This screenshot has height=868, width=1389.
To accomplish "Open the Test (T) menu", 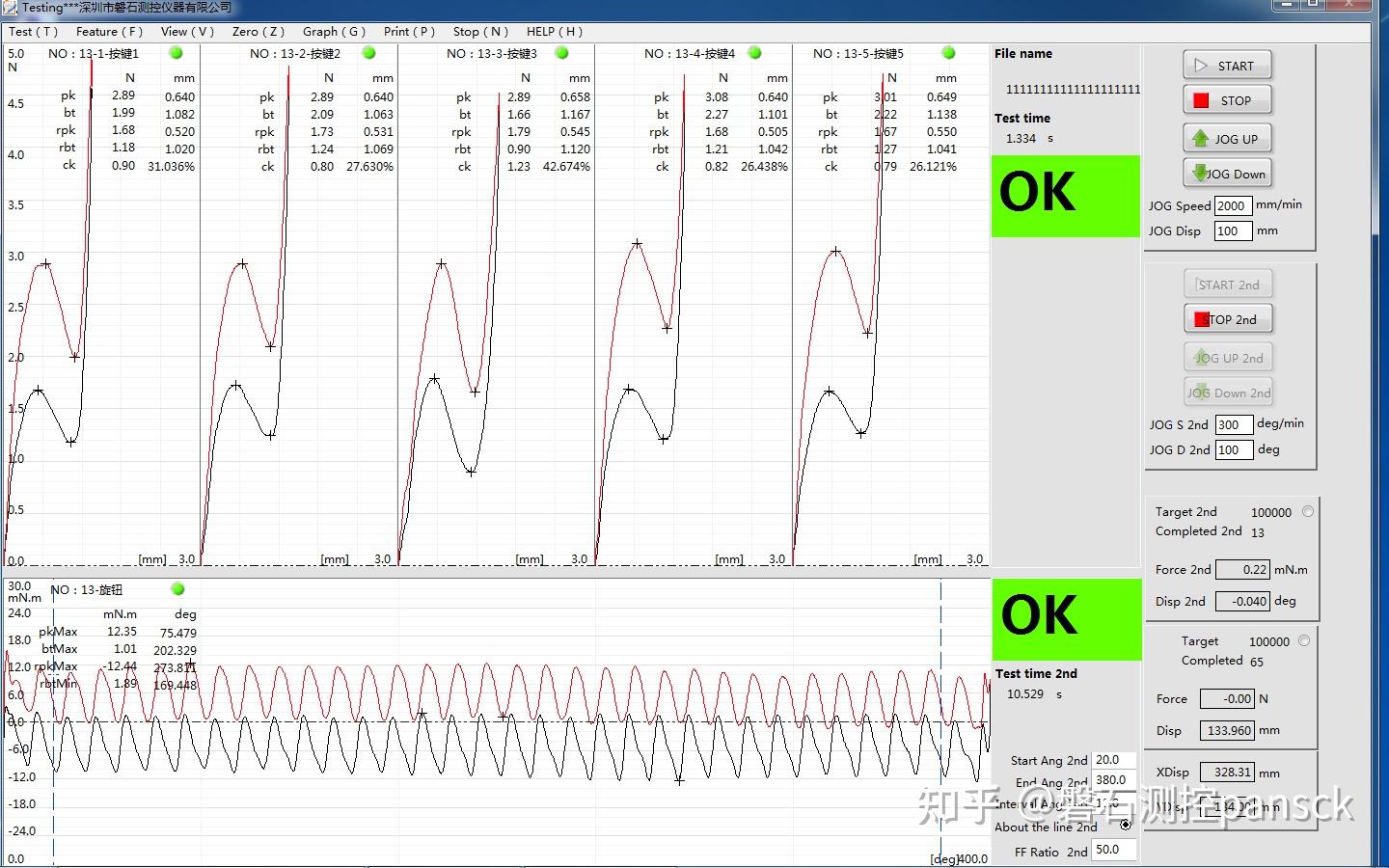I will [34, 31].
